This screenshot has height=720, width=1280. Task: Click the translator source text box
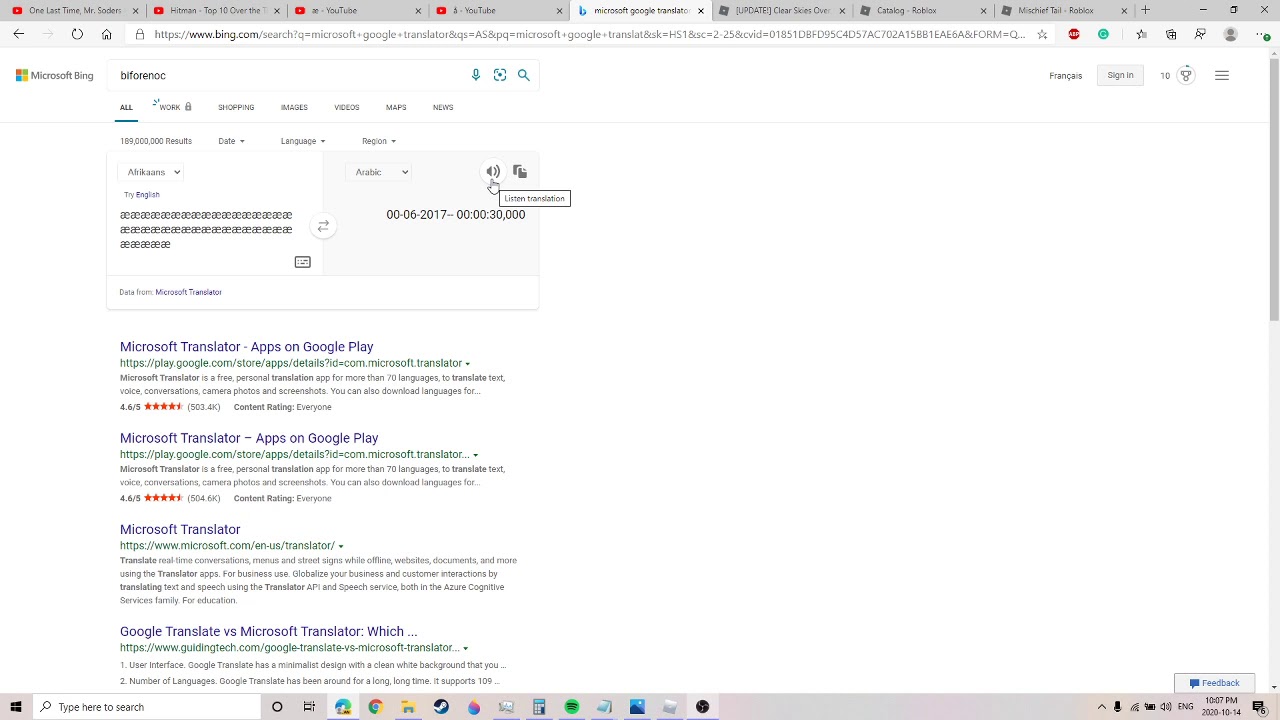coord(207,229)
